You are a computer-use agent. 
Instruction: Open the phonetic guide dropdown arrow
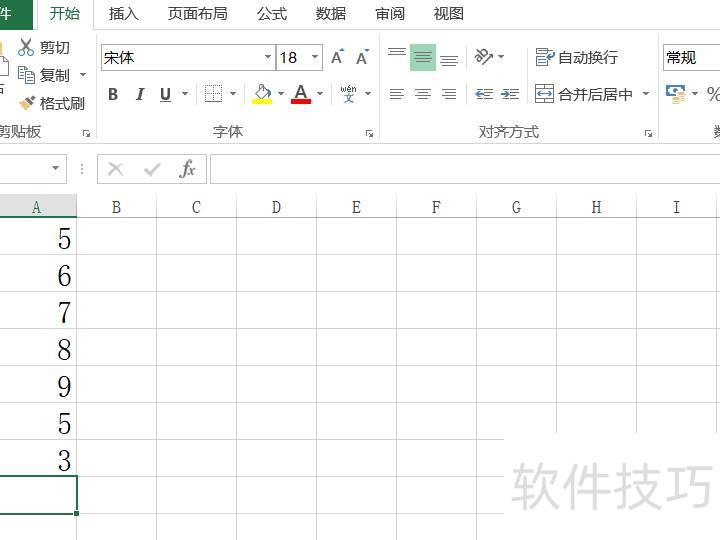click(x=368, y=94)
